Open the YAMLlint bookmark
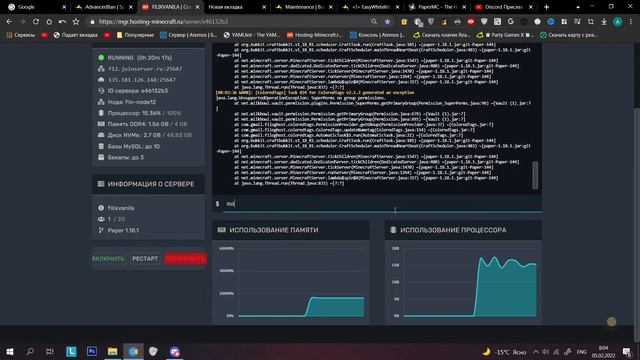The image size is (640, 360). point(252,35)
